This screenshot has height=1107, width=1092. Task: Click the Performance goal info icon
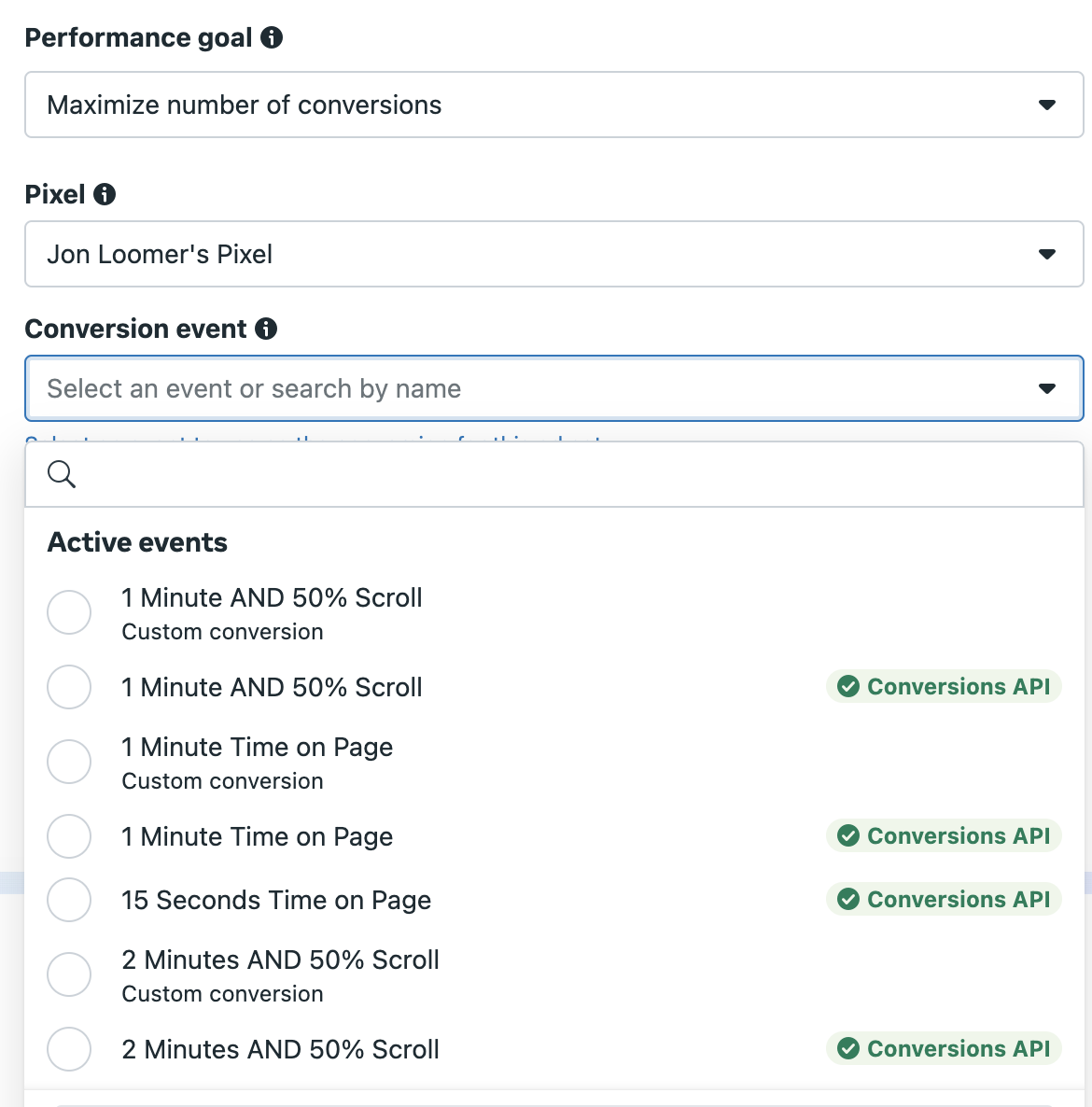[272, 37]
